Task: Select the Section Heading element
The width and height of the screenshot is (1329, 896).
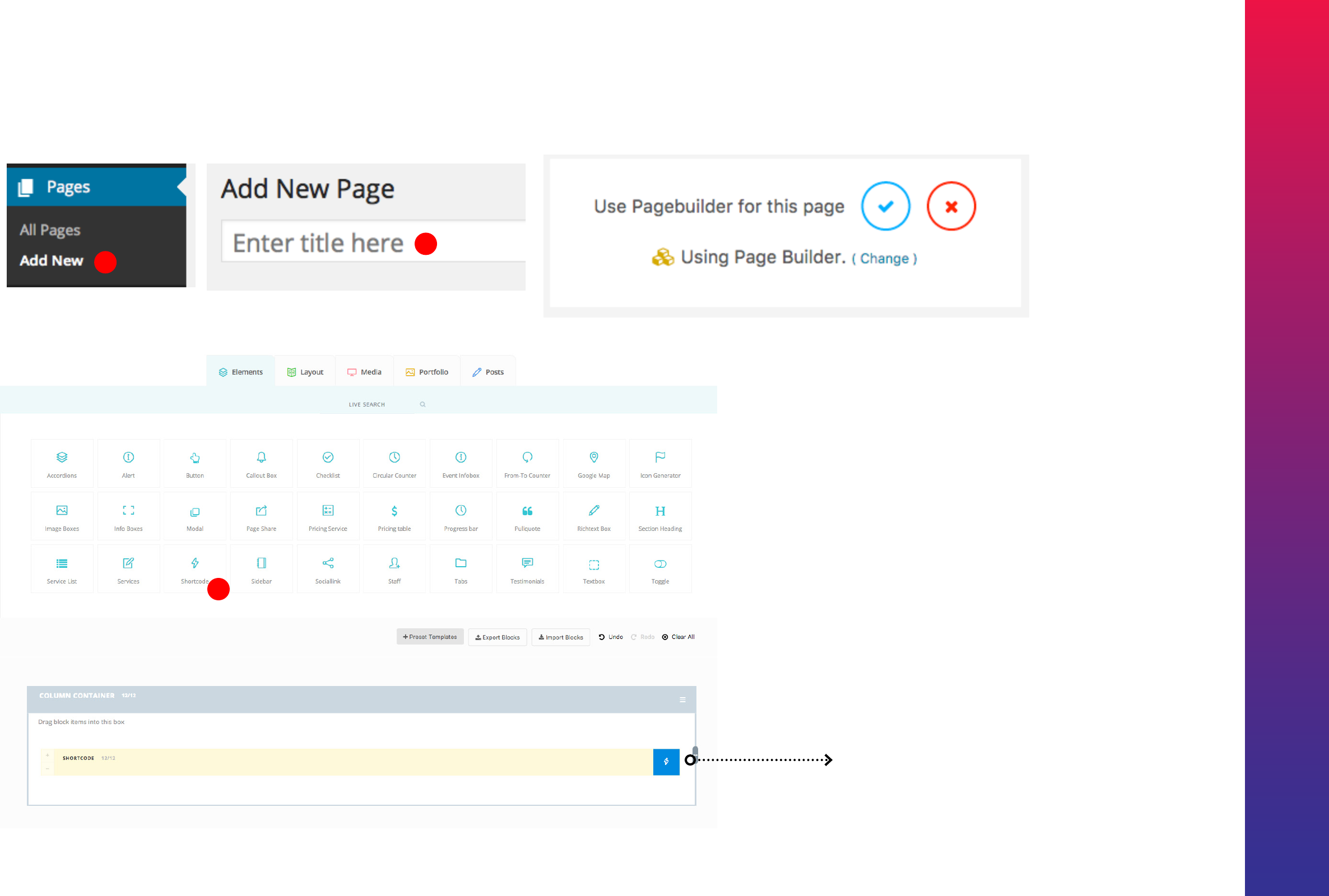Action: coord(660,516)
